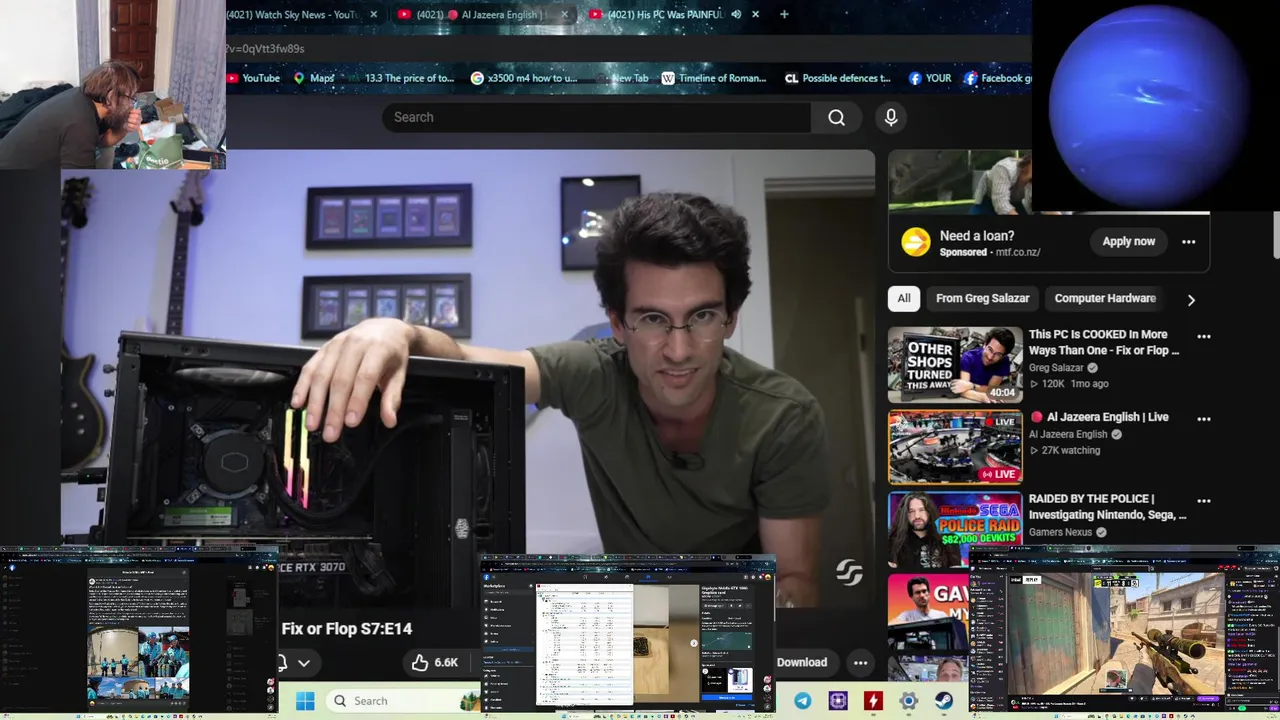The image size is (1280, 720).
Task: Open the mtf.co.nz sponsored link
Action: [x=1017, y=252]
